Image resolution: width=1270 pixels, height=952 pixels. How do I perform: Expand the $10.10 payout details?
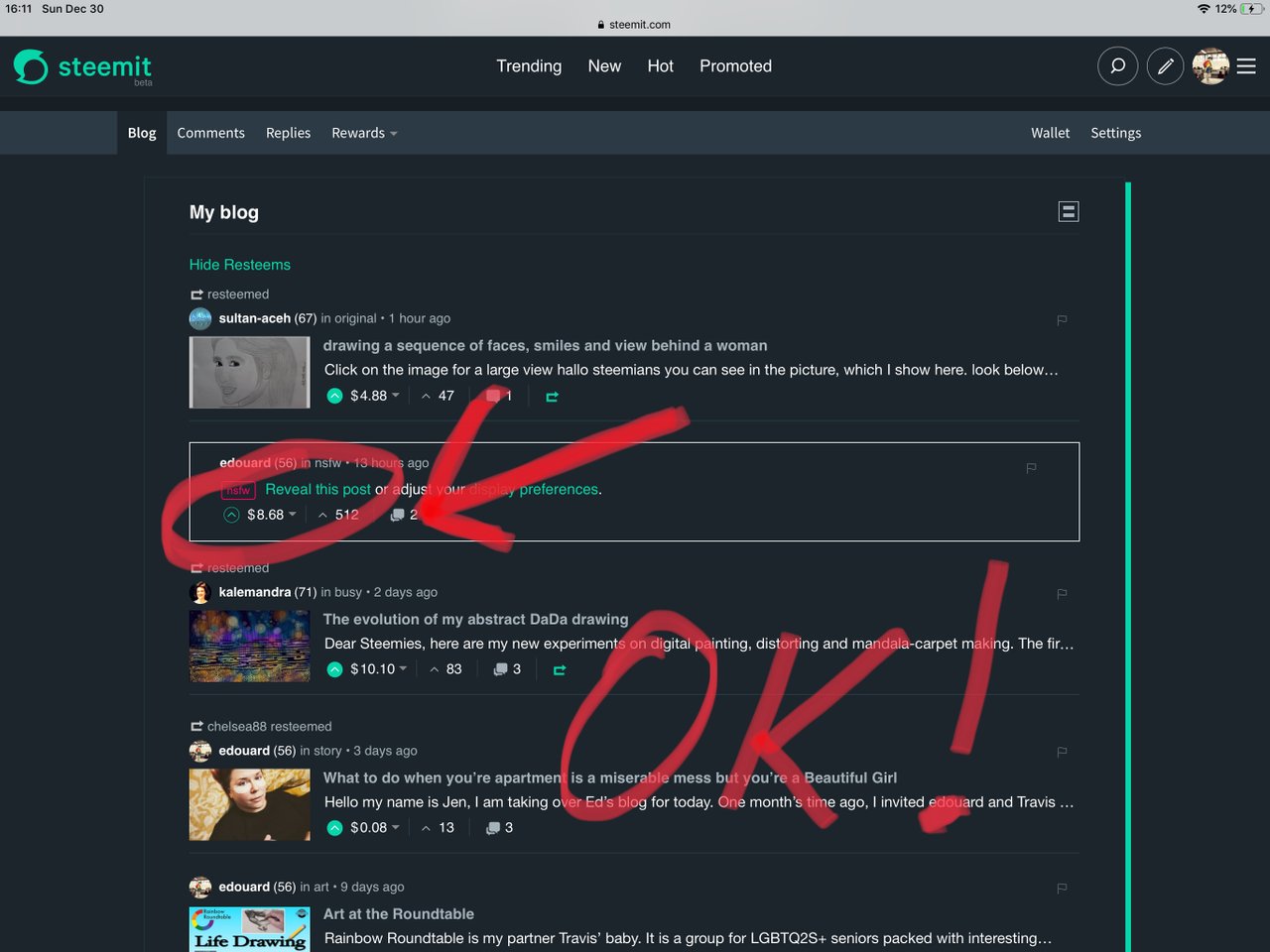click(379, 669)
